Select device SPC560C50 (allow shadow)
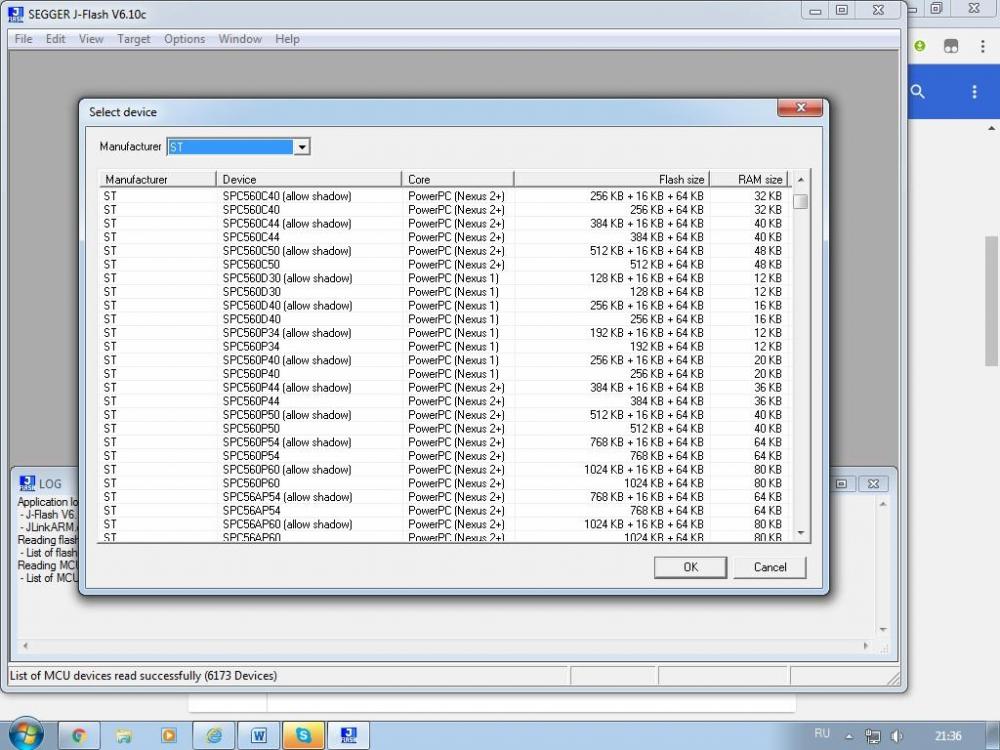Image resolution: width=1000 pixels, height=750 pixels. point(445,251)
